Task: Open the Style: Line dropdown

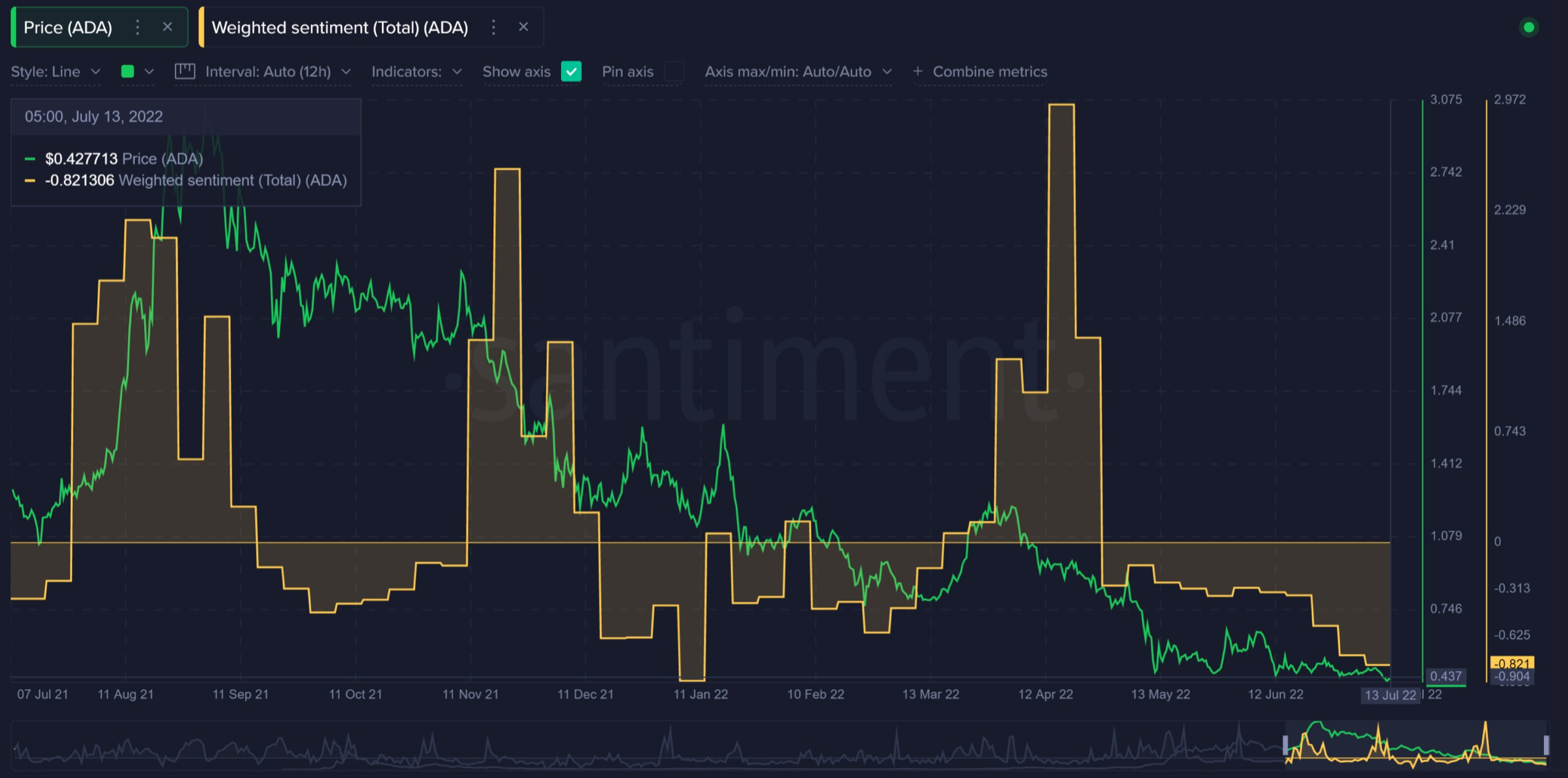Action: click(56, 71)
